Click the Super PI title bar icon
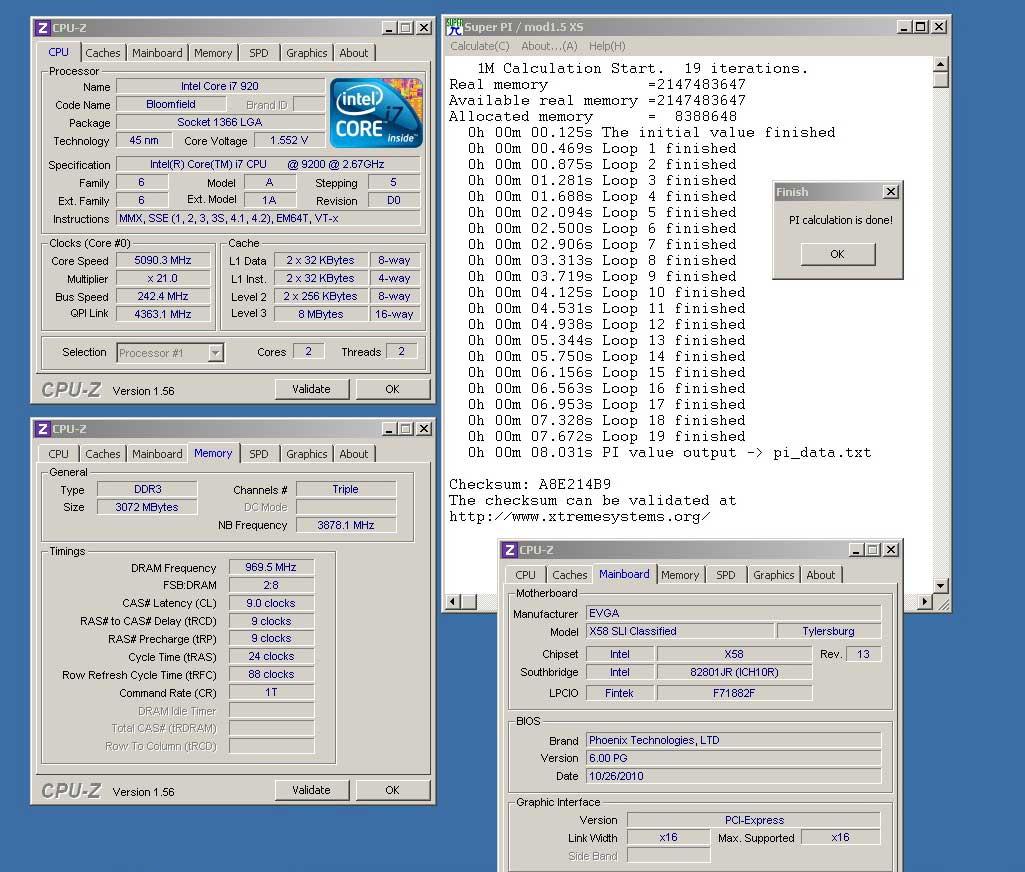Viewport: 1025px width, 872px height. 454,27
